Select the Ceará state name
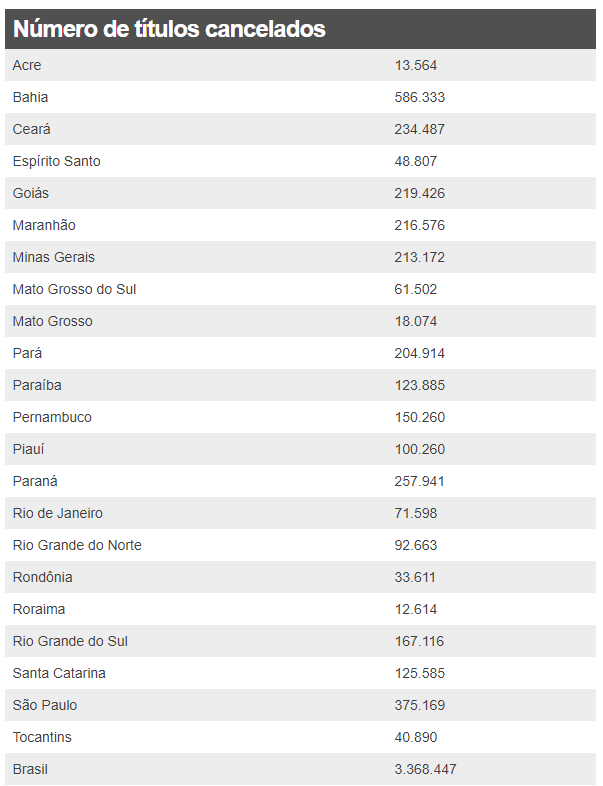603x786 pixels. click(x=32, y=129)
